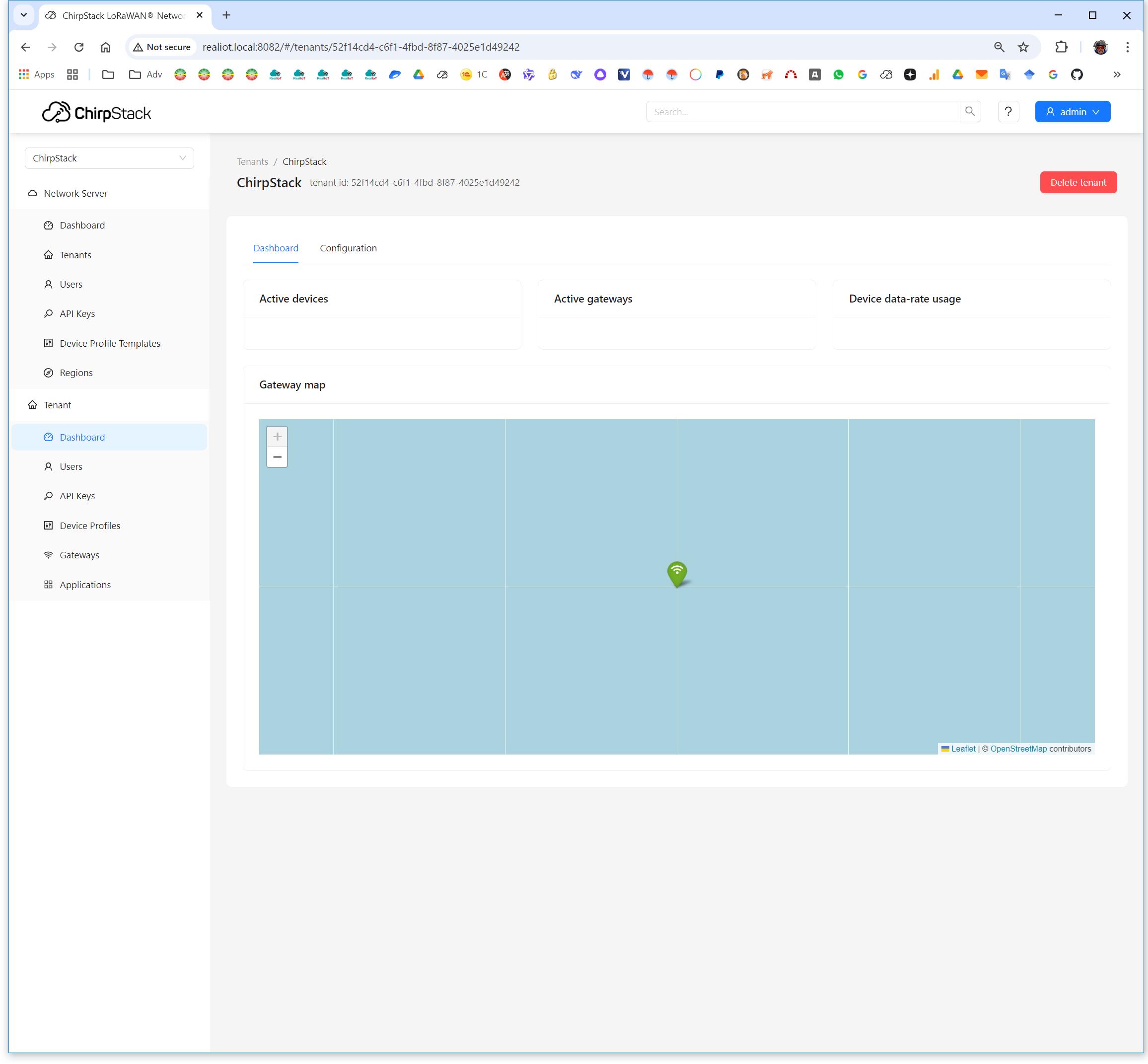The height and width of the screenshot is (1064, 1148).
Task: Click the Tenants breadcrumb link
Action: click(252, 162)
